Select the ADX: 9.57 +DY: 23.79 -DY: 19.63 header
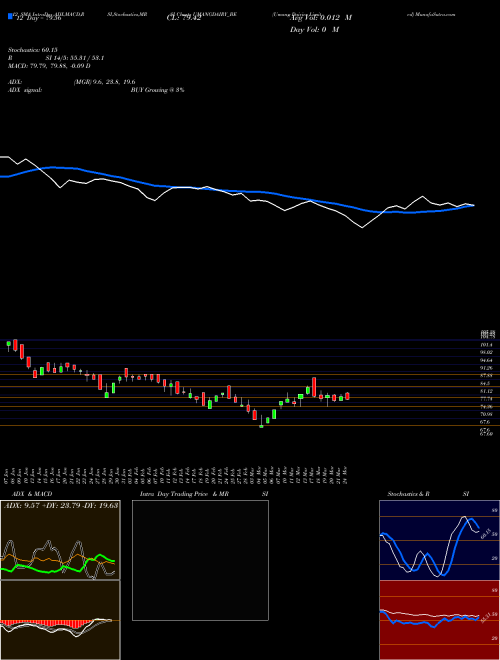Image resolution: width=500 pixels, height=660 pixels. click(x=61, y=505)
